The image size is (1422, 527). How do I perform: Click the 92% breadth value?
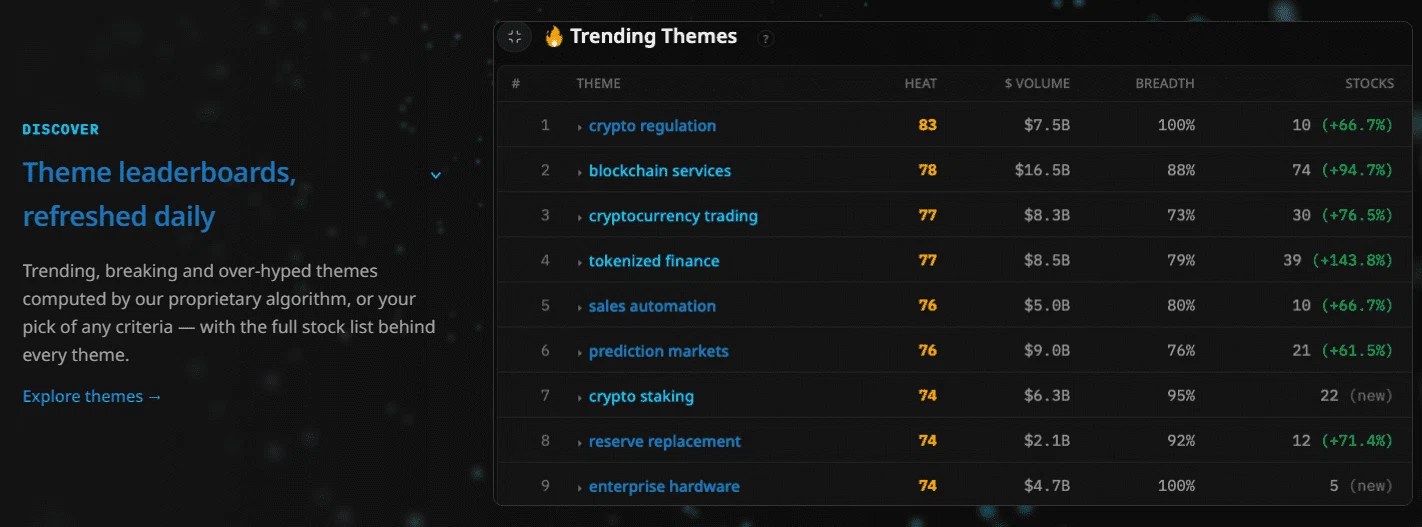pyautogui.click(x=1180, y=441)
